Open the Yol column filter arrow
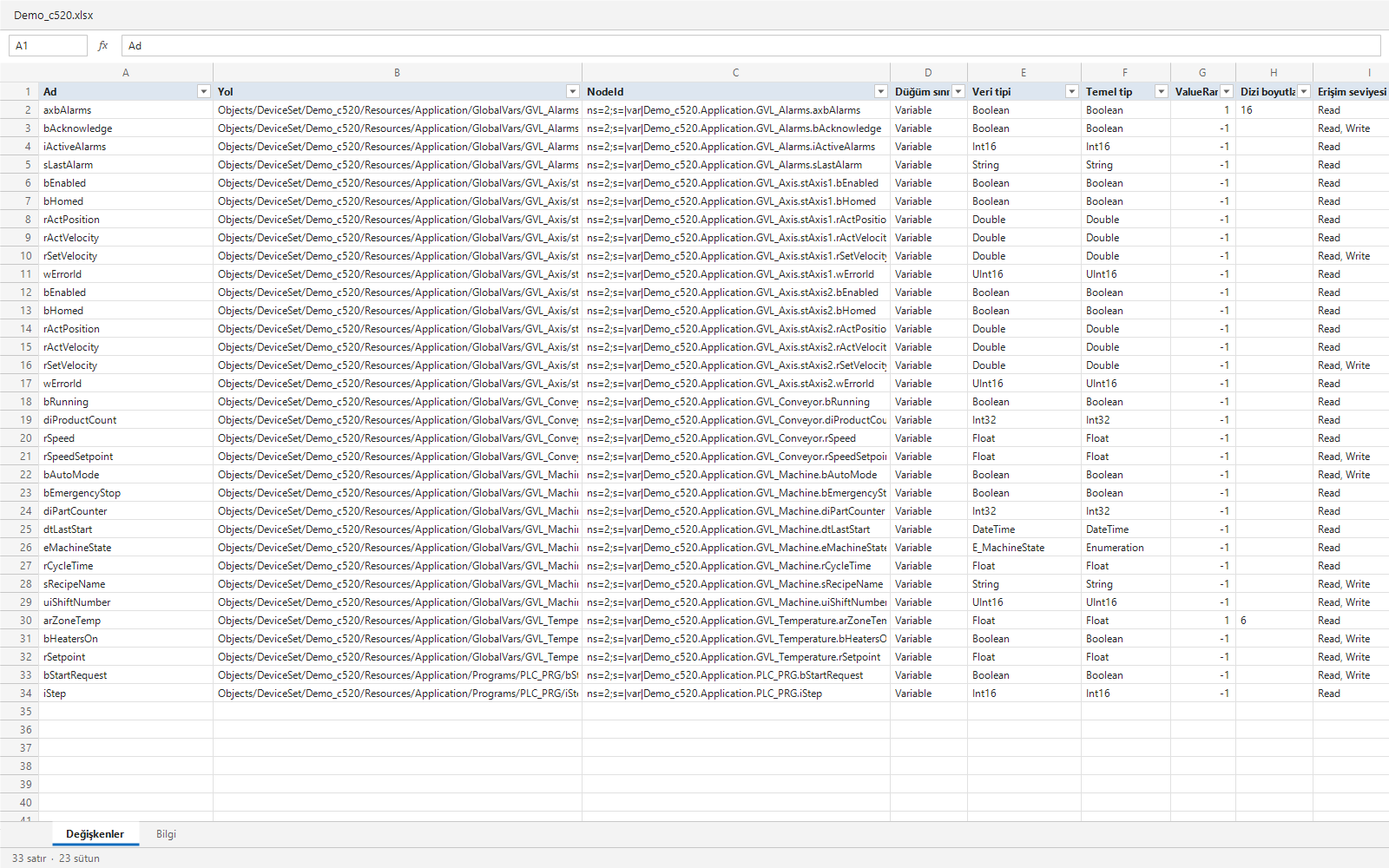 click(573, 92)
